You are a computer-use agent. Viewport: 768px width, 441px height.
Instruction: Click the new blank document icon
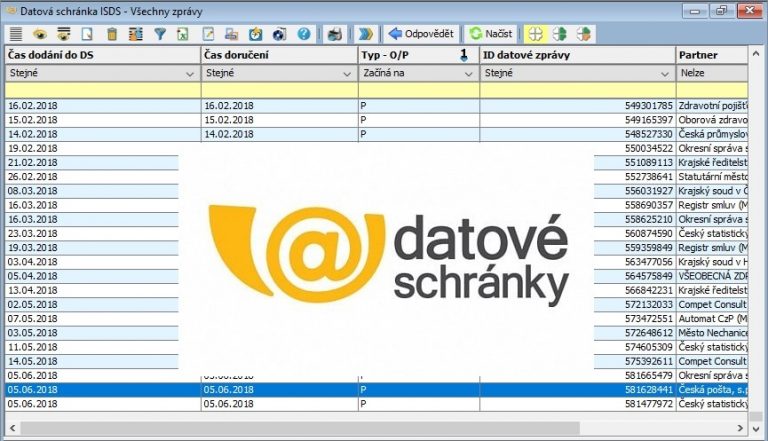pos(87,34)
